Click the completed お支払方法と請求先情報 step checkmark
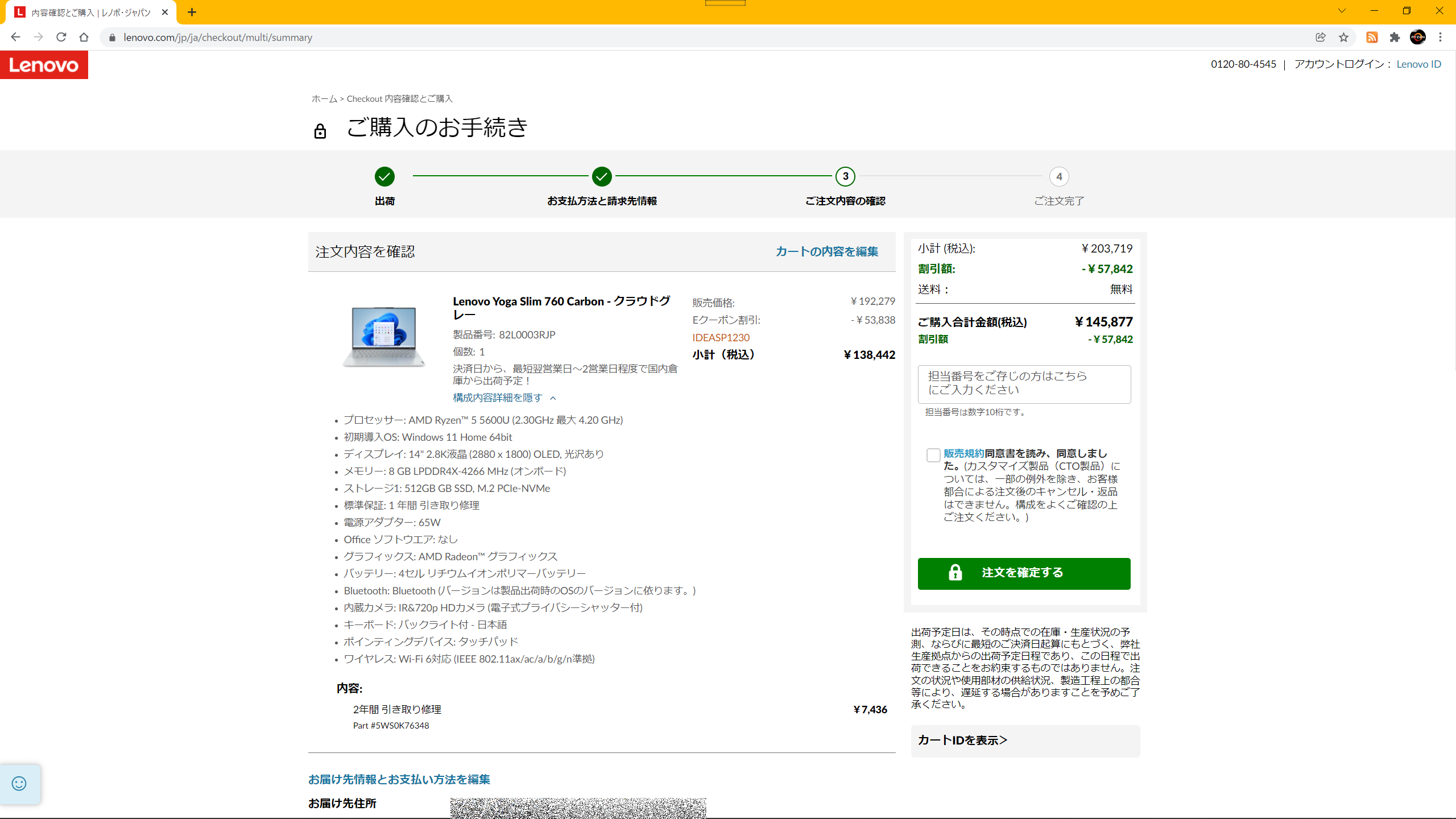This screenshot has height=819, width=1456. [602, 177]
